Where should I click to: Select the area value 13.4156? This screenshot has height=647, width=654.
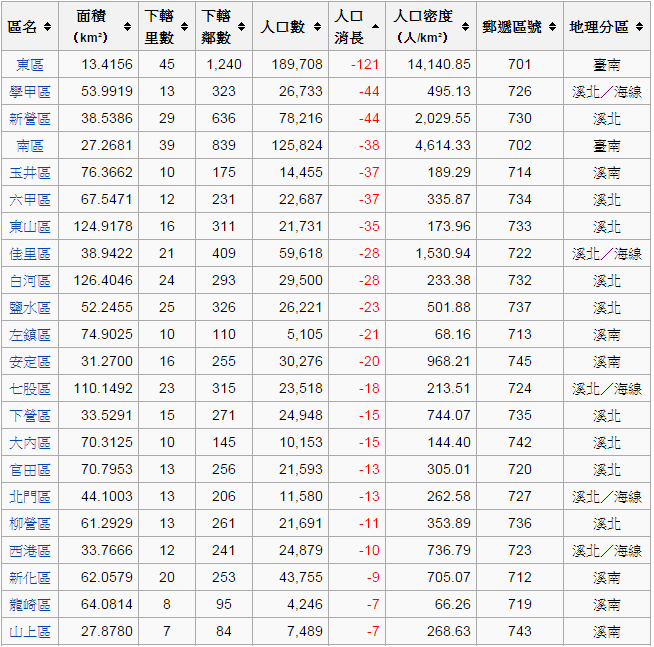point(107,64)
